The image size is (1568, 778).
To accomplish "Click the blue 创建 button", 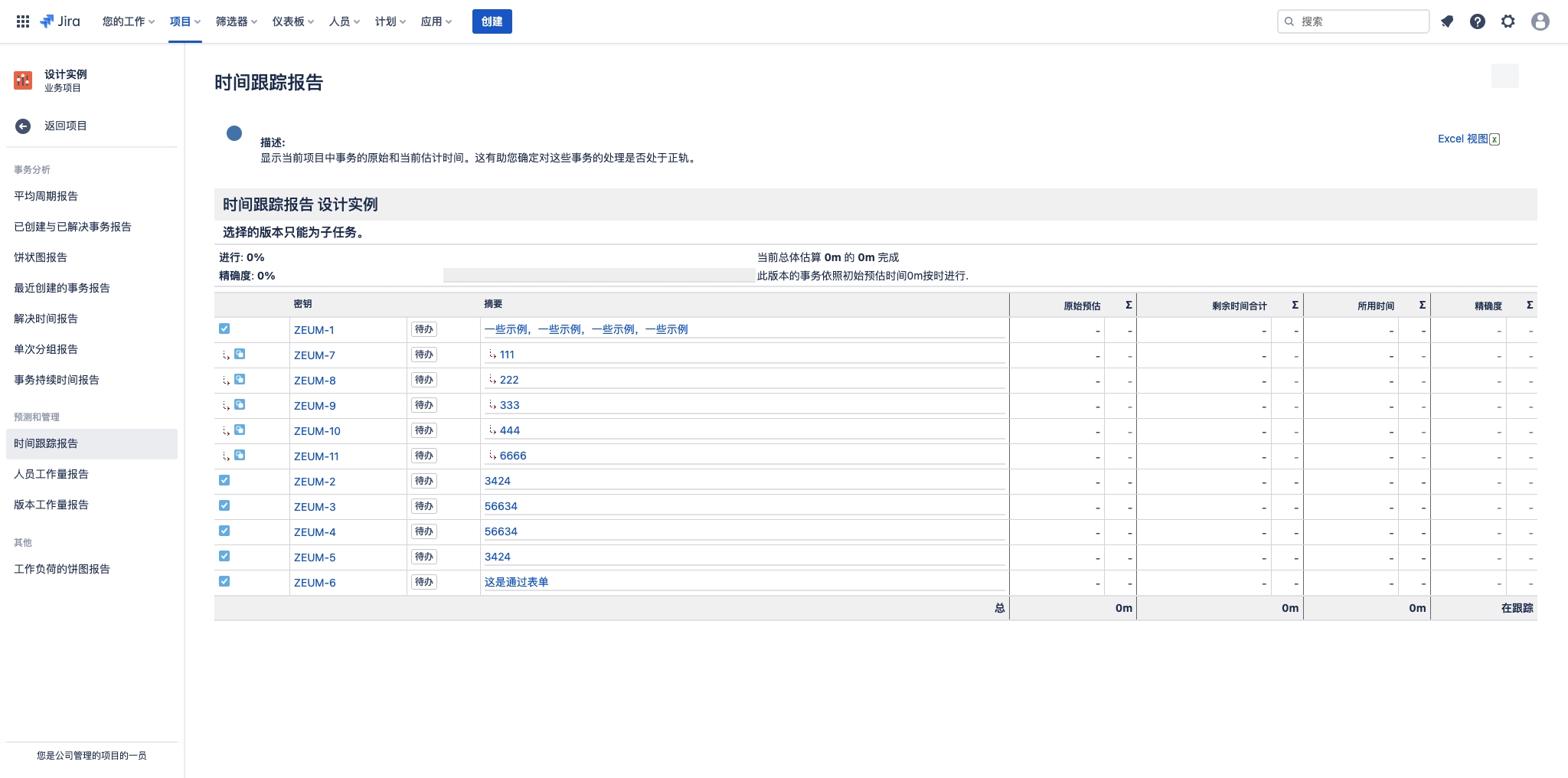I will click(492, 21).
